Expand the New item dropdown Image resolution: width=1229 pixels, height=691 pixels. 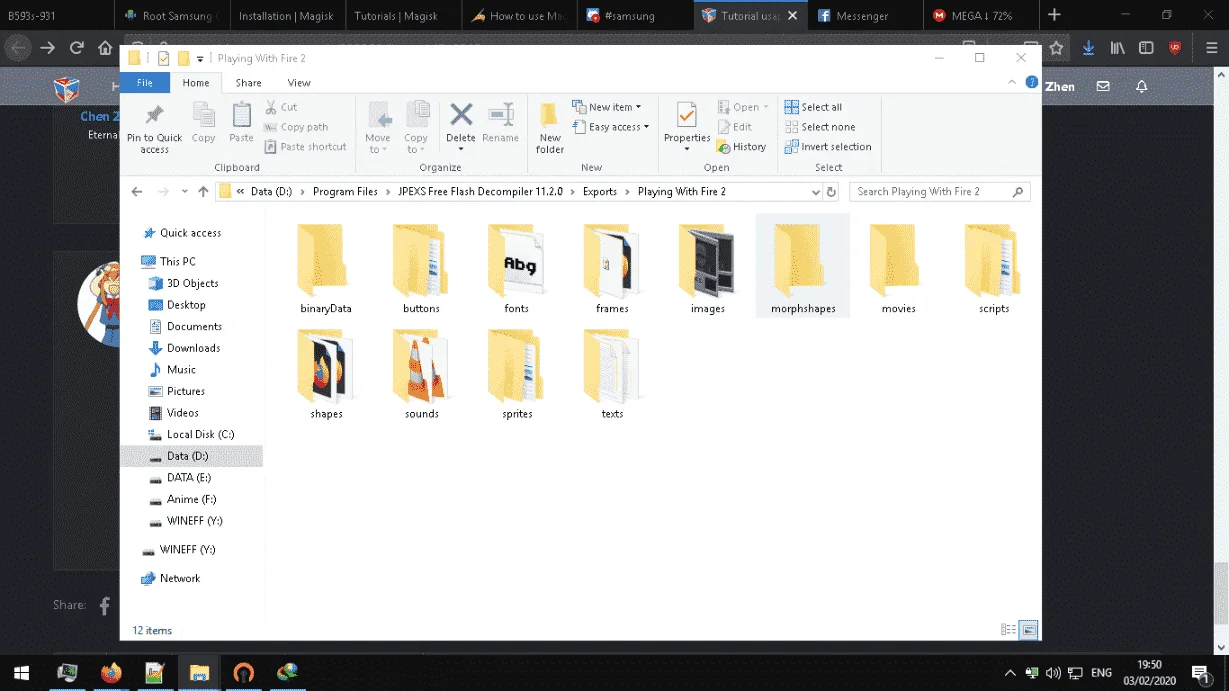click(607, 107)
